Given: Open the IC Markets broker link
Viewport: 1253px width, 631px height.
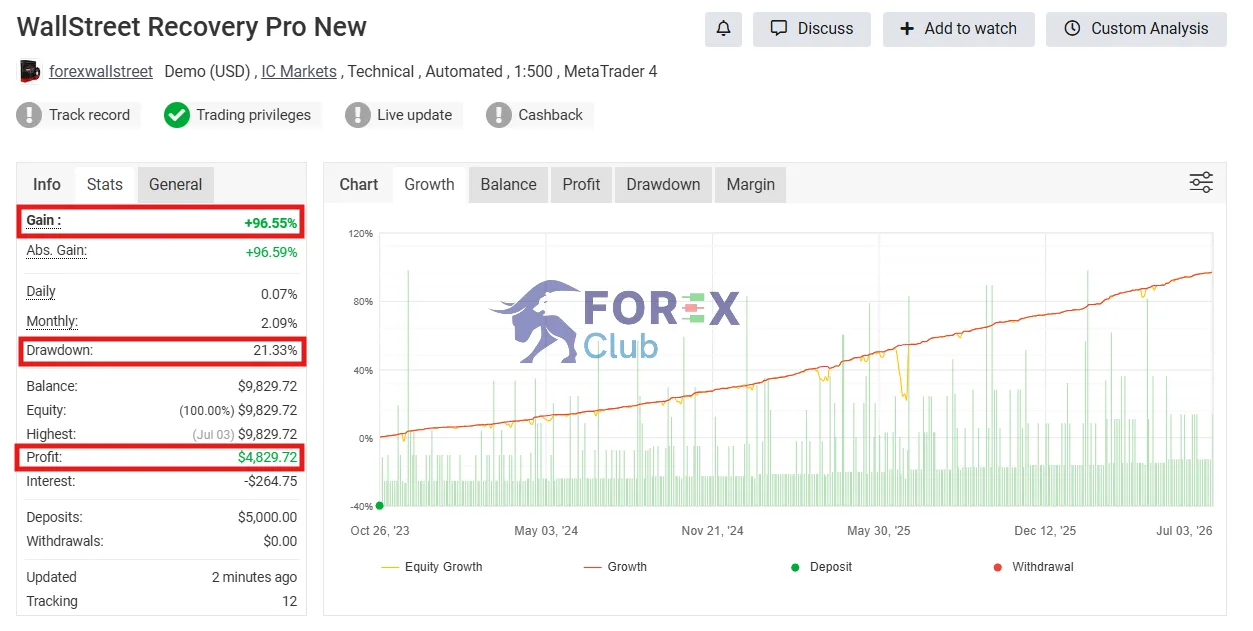Looking at the screenshot, I should (299, 72).
